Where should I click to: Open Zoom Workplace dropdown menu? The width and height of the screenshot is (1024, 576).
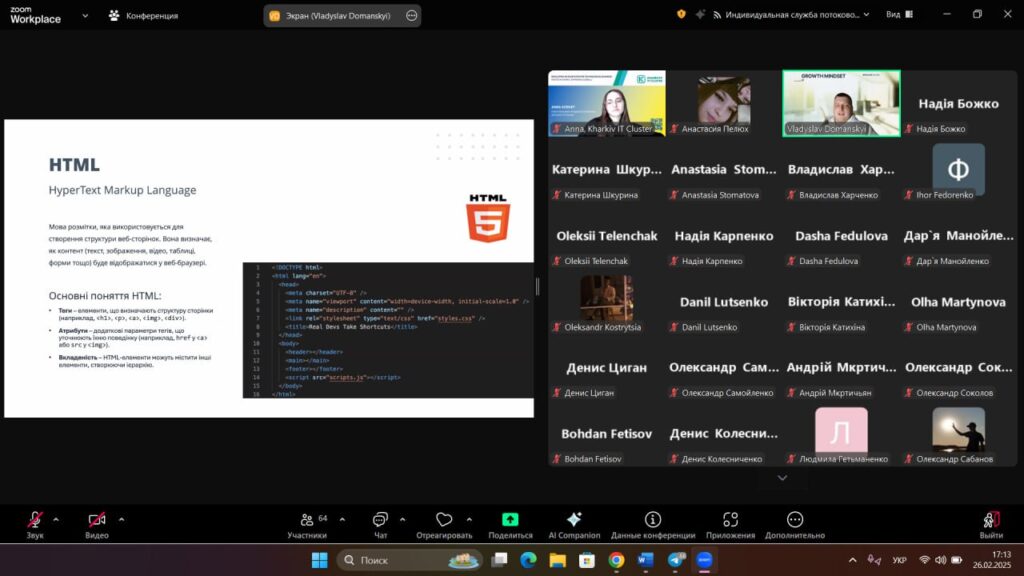[x=85, y=16]
